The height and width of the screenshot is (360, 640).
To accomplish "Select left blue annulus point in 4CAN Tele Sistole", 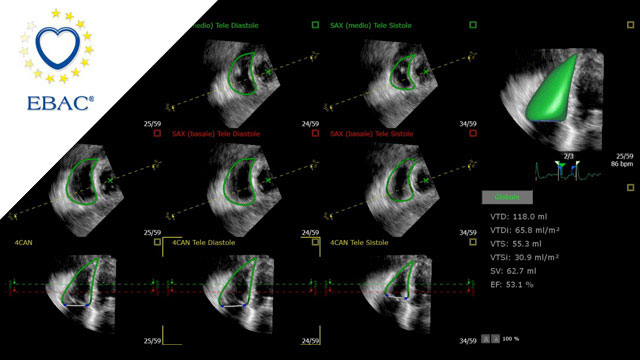I will (386, 295).
